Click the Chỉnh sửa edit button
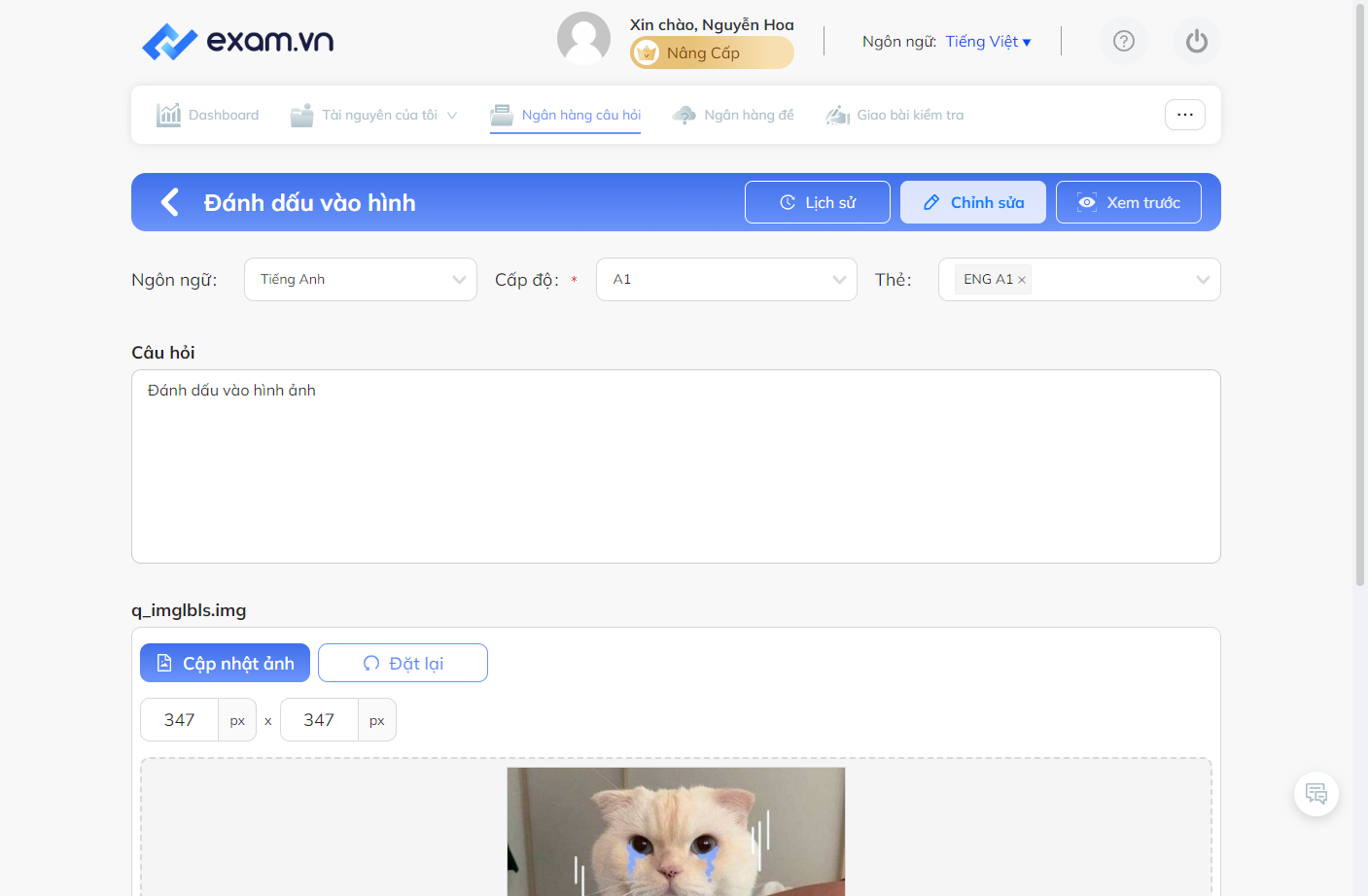This screenshot has height=896, width=1368. [973, 202]
